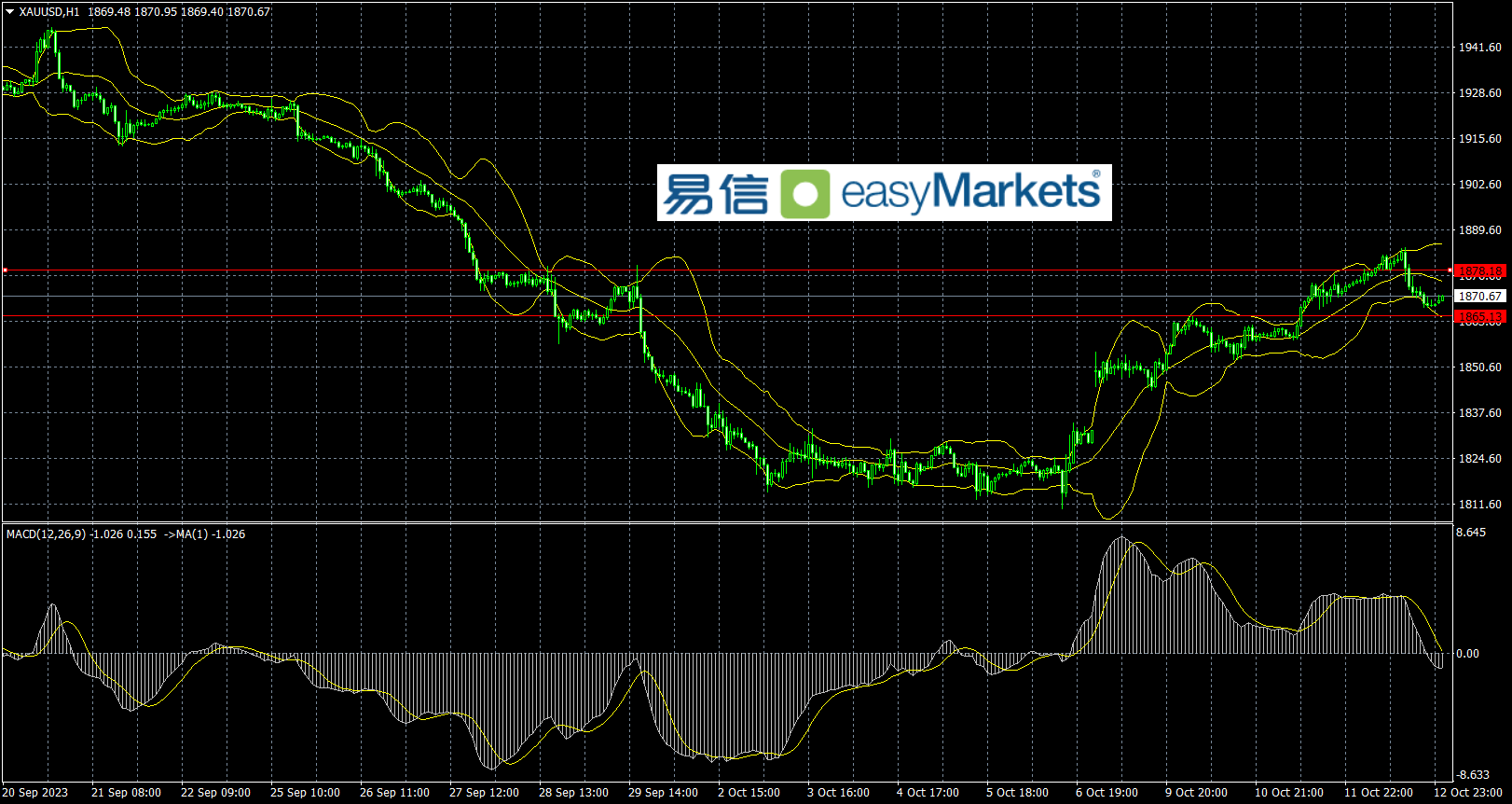Click the red 1878.18 price tag
Screen dimensions: 1512x804
click(x=1480, y=271)
